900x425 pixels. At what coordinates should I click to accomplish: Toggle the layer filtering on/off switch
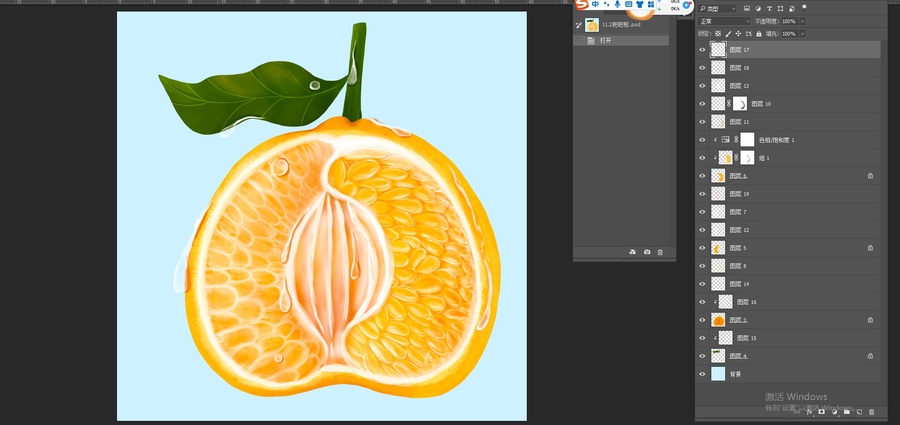pyautogui.click(x=804, y=8)
